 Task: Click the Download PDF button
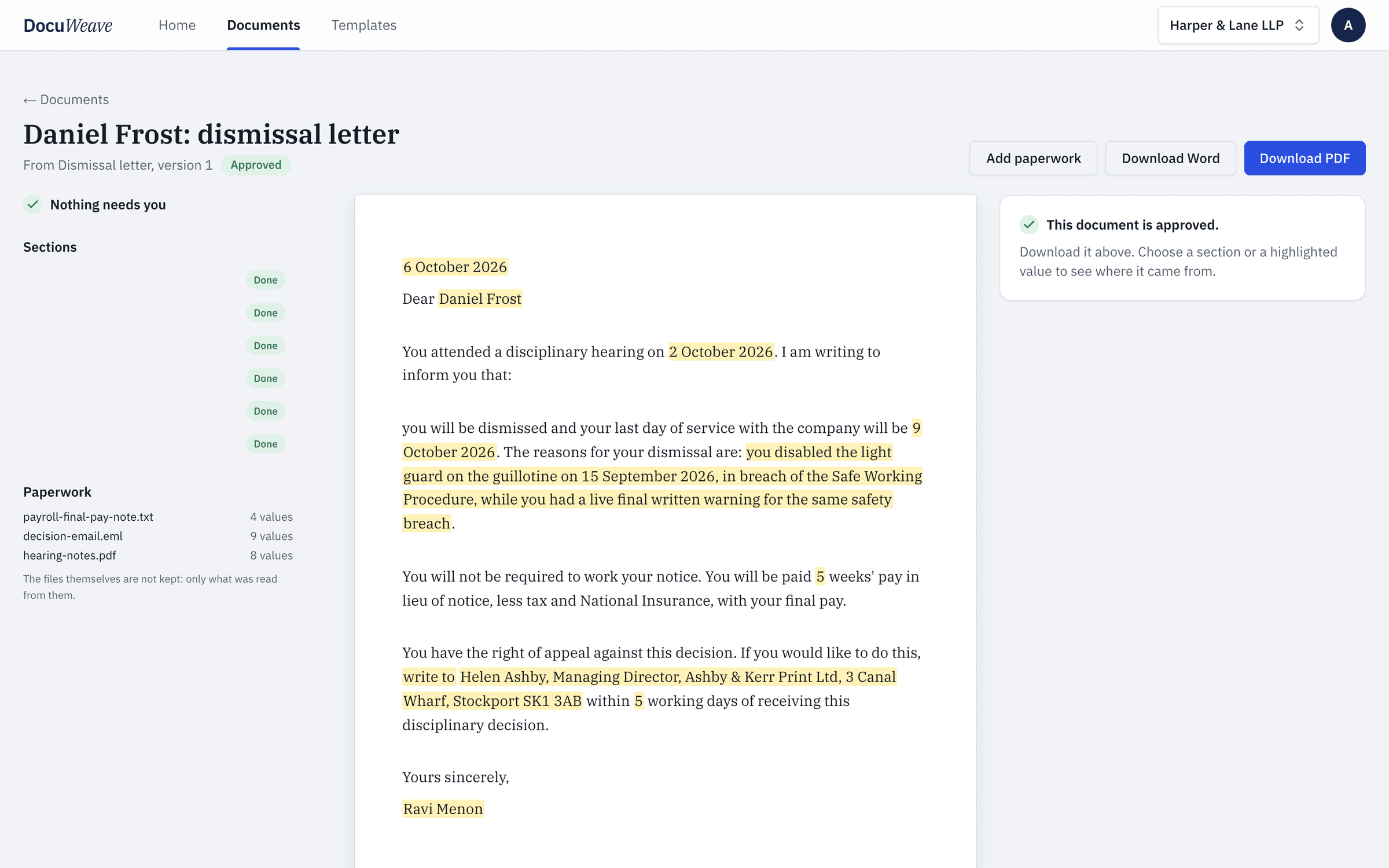tap(1305, 158)
